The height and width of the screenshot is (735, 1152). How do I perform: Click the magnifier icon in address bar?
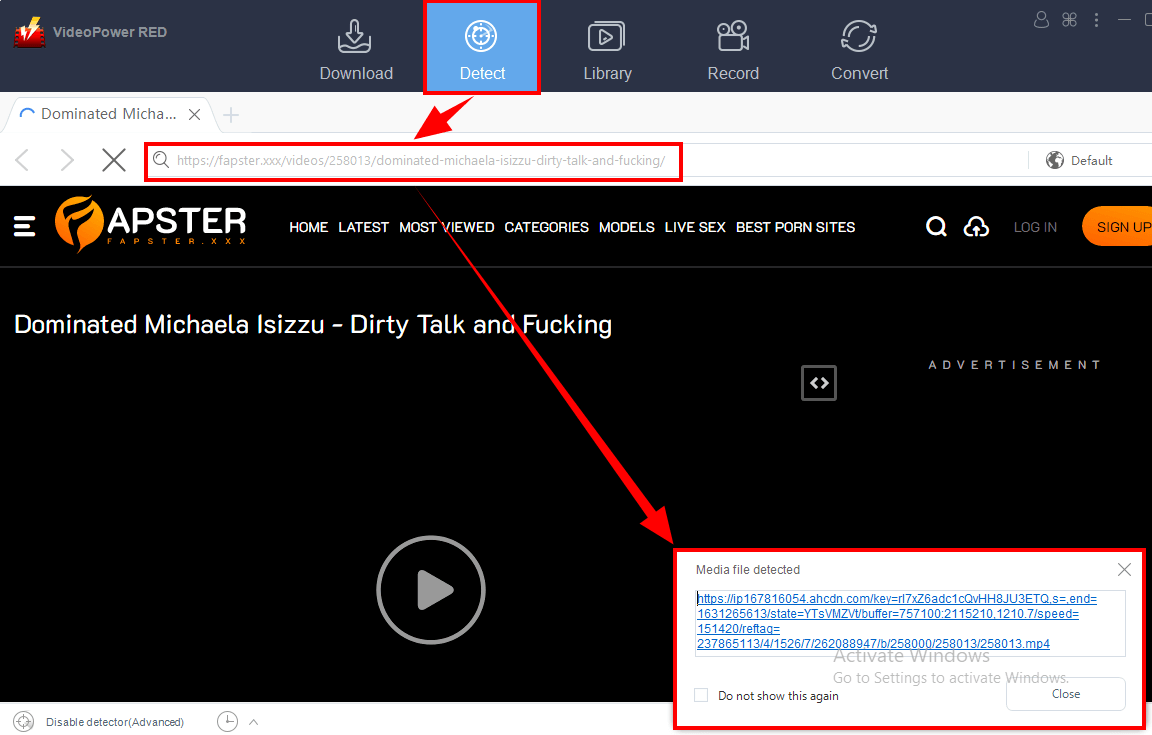[x=161, y=159]
